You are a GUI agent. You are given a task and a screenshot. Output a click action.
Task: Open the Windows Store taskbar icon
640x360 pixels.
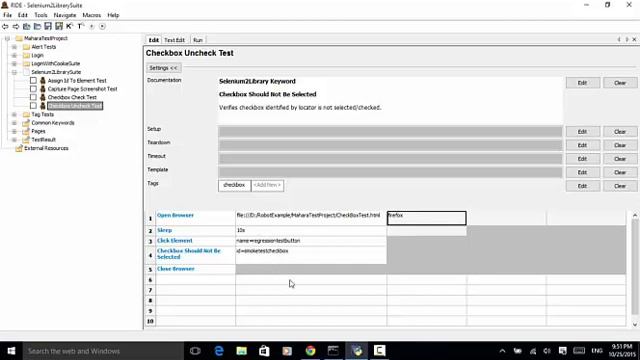click(x=264, y=351)
